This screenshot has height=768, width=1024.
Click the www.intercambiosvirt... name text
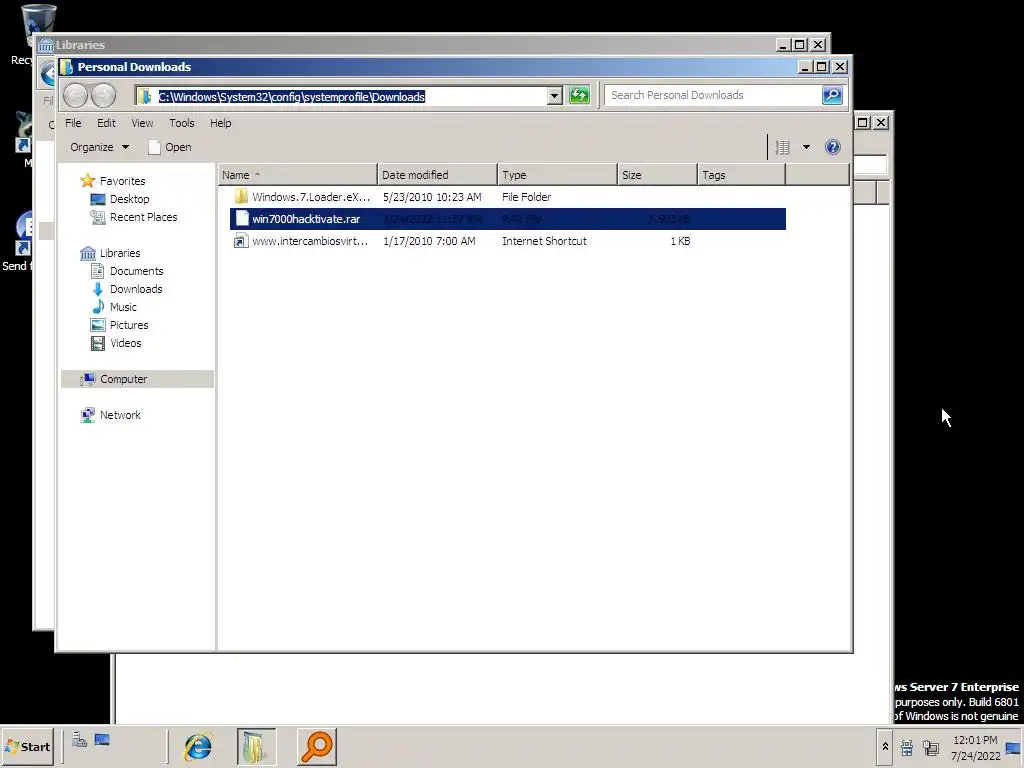point(310,241)
